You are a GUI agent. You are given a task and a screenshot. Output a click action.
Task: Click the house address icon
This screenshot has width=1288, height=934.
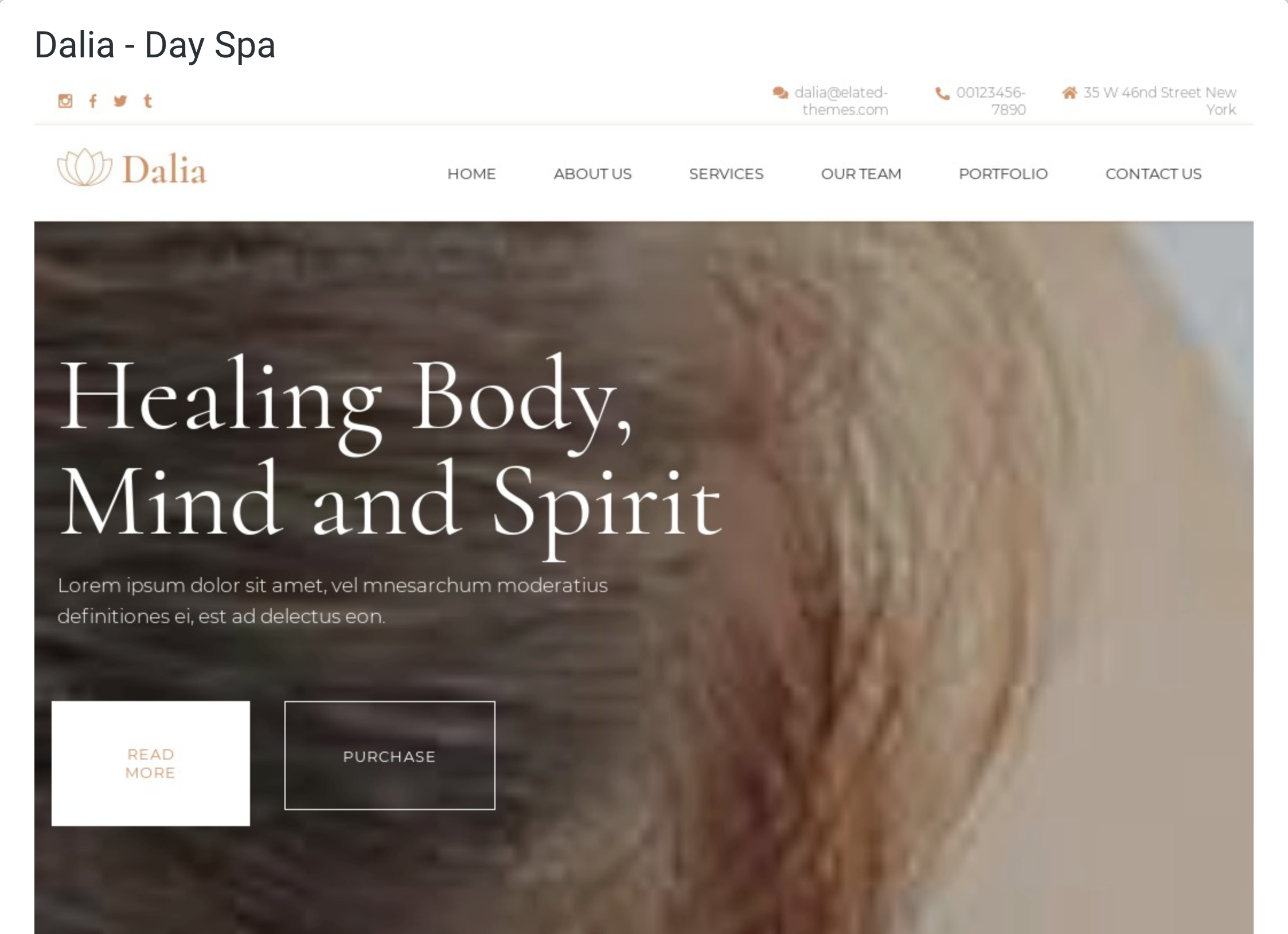click(1070, 92)
